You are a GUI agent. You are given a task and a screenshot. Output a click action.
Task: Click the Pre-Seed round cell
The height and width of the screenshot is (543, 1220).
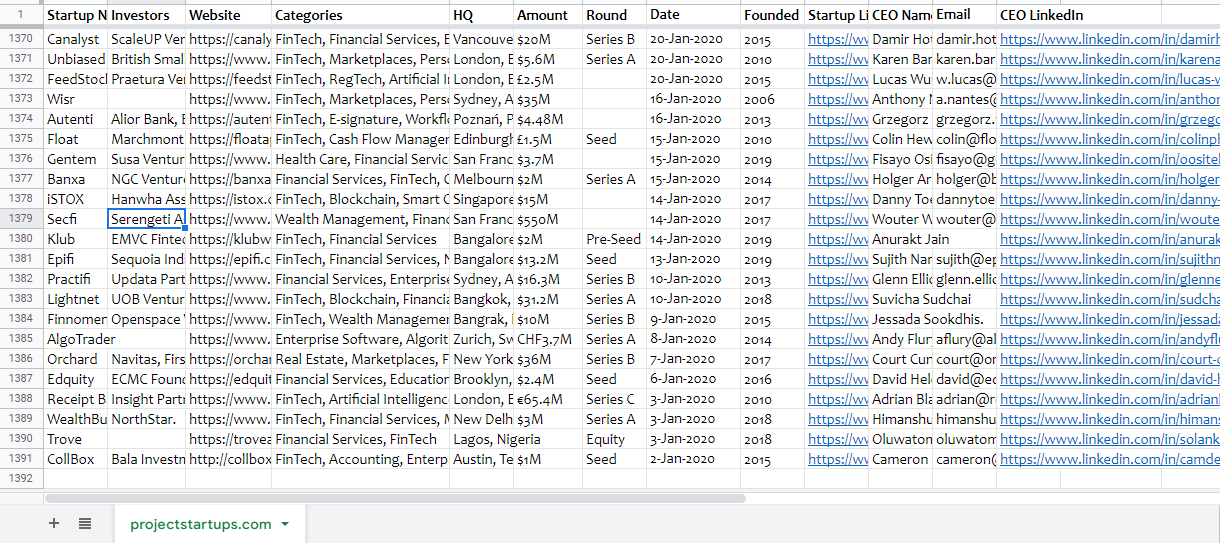pyautogui.click(x=614, y=239)
